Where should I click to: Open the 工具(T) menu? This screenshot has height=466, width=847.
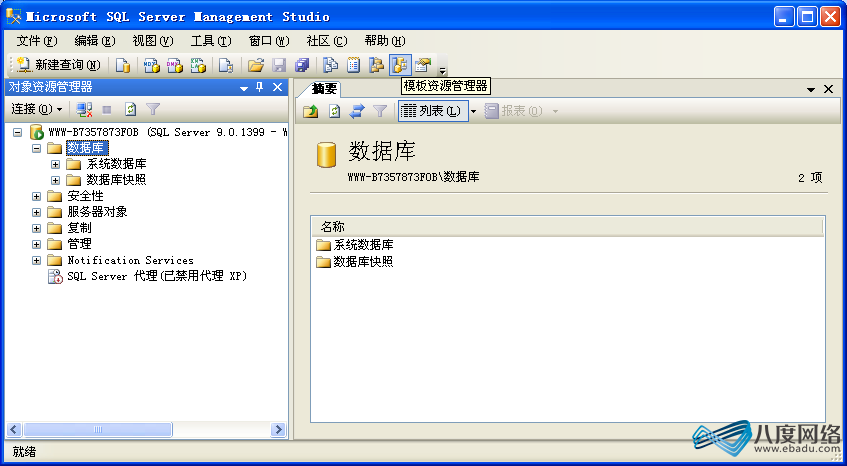click(x=211, y=41)
